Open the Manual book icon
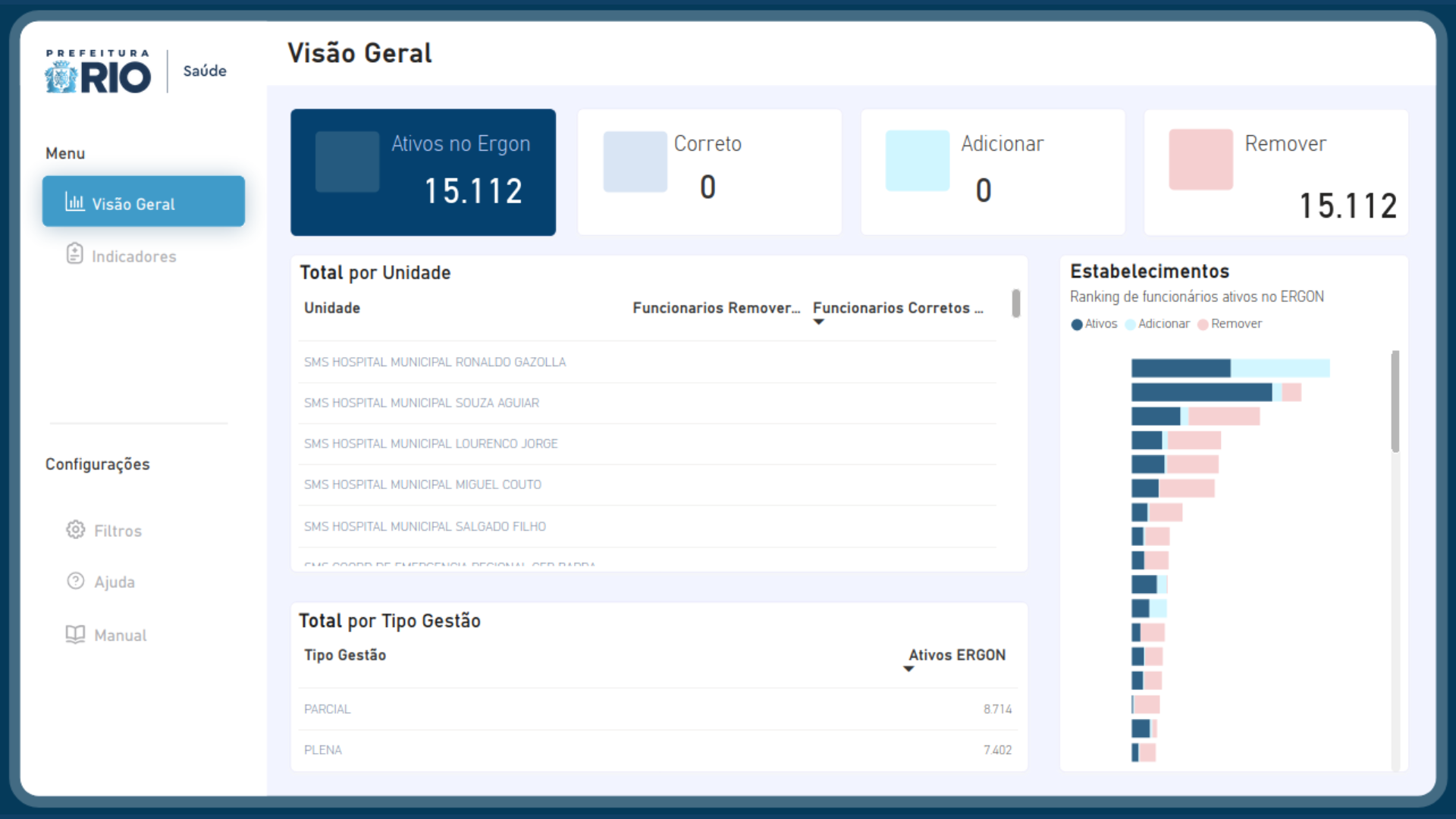Screen dimensions: 1456x819 75,635
